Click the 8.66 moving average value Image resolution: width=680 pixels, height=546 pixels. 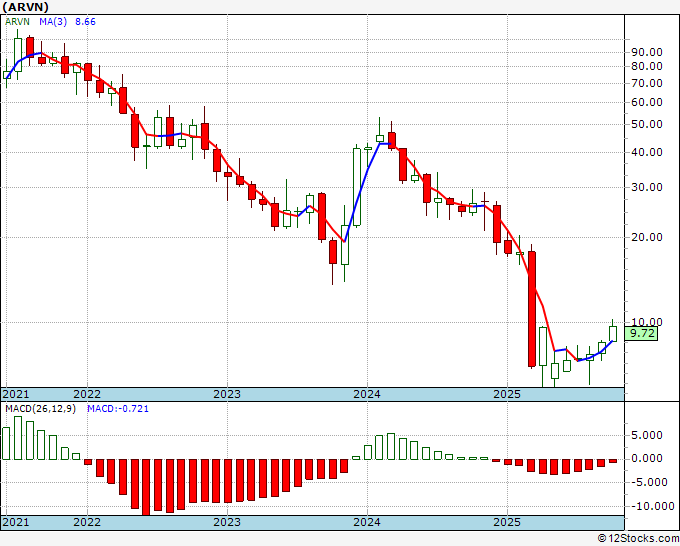[85, 22]
